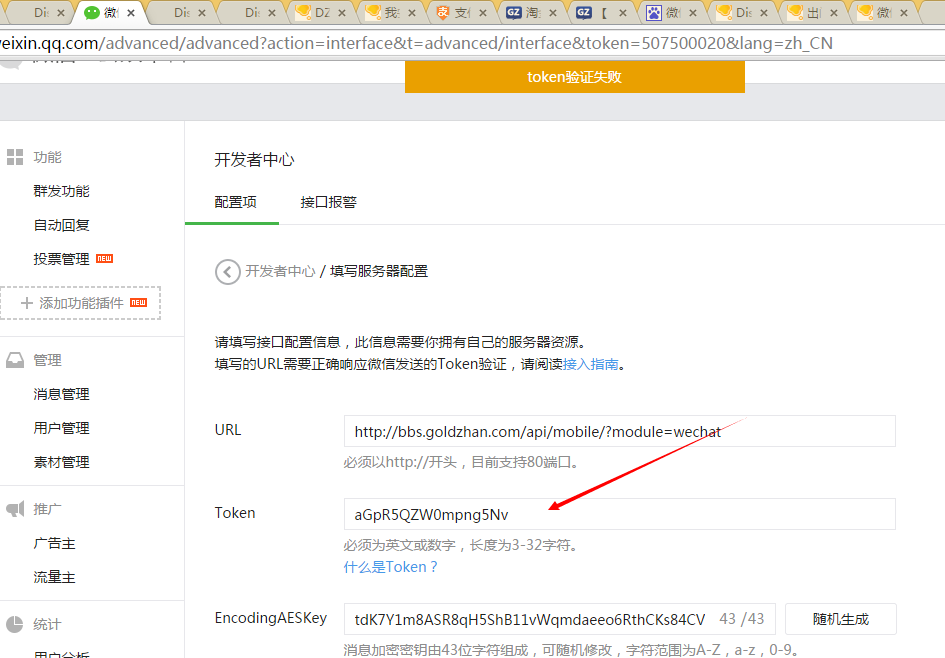Click into the Token input field

point(619,515)
